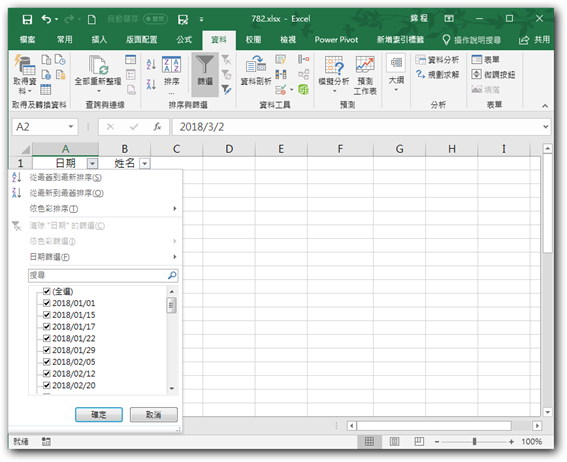
Task: Open the 日期 column filter dropdown
Action: [x=92, y=164]
